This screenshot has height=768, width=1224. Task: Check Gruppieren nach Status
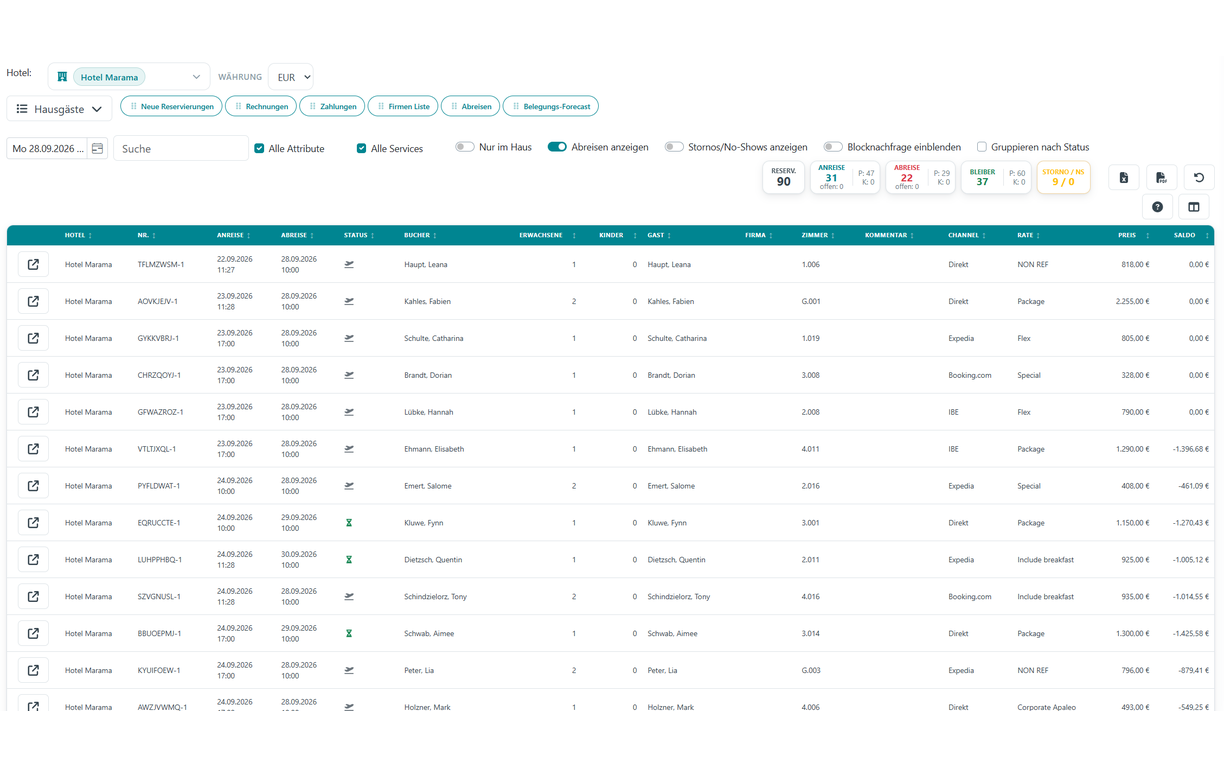point(981,147)
